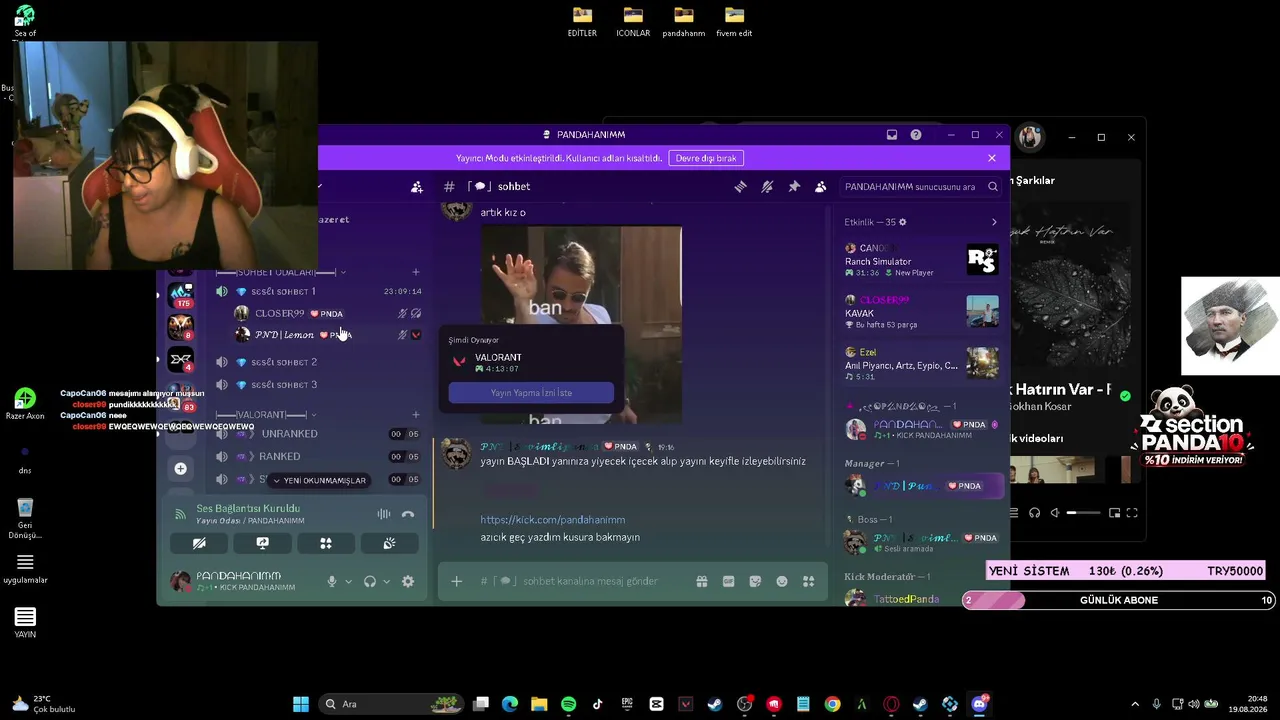Viewport: 1280px width, 720px height.
Task: Open Discord inbox icon in title bar
Action: [x=892, y=135]
